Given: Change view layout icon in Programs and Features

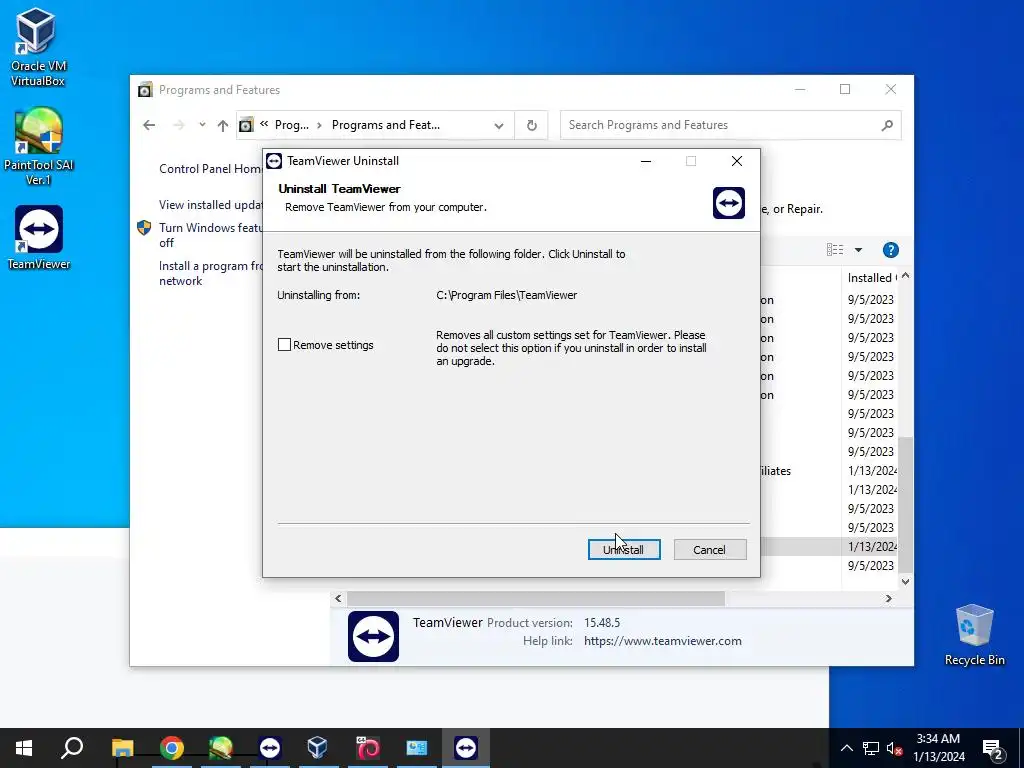Looking at the screenshot, I should [835, 249].
